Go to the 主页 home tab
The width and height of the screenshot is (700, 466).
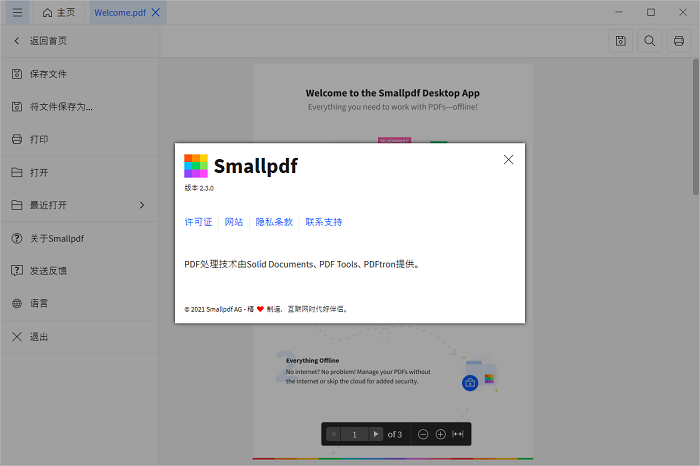tap(59, 12)
